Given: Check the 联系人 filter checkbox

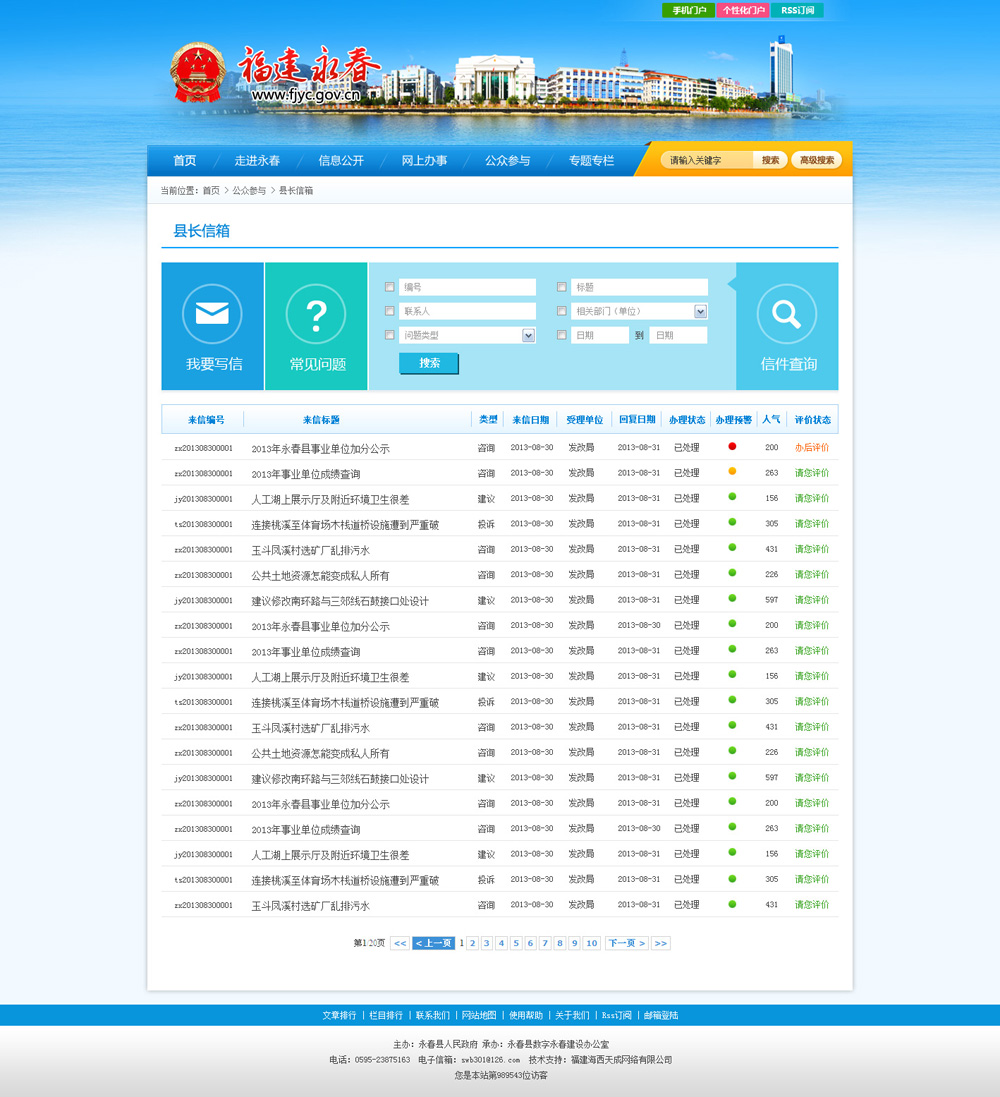Looking at the screenshot, I should click(390, 311).
